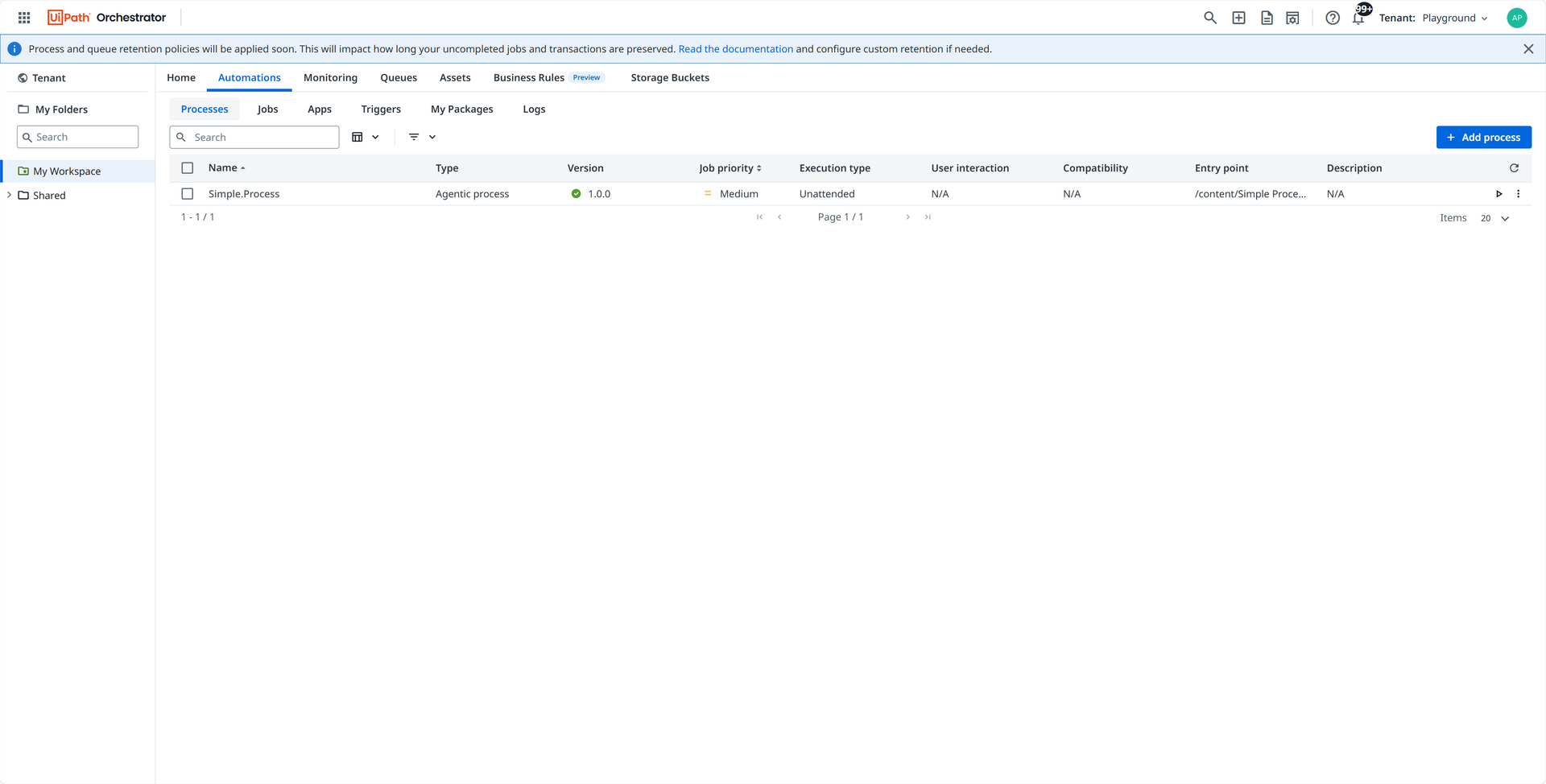Select the Processes sub-tab

tap(205, 109)
